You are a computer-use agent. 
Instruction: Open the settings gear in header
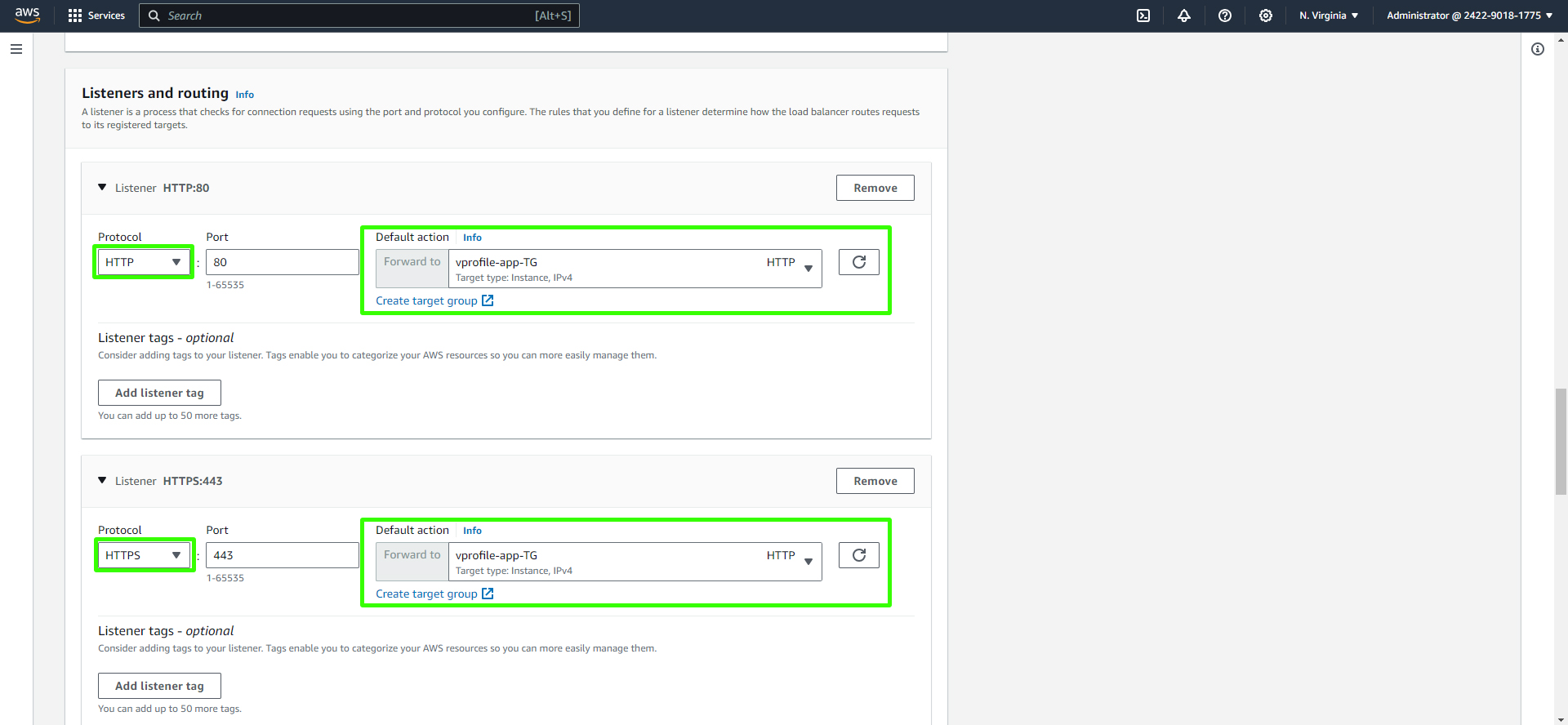coord(1266,16)
